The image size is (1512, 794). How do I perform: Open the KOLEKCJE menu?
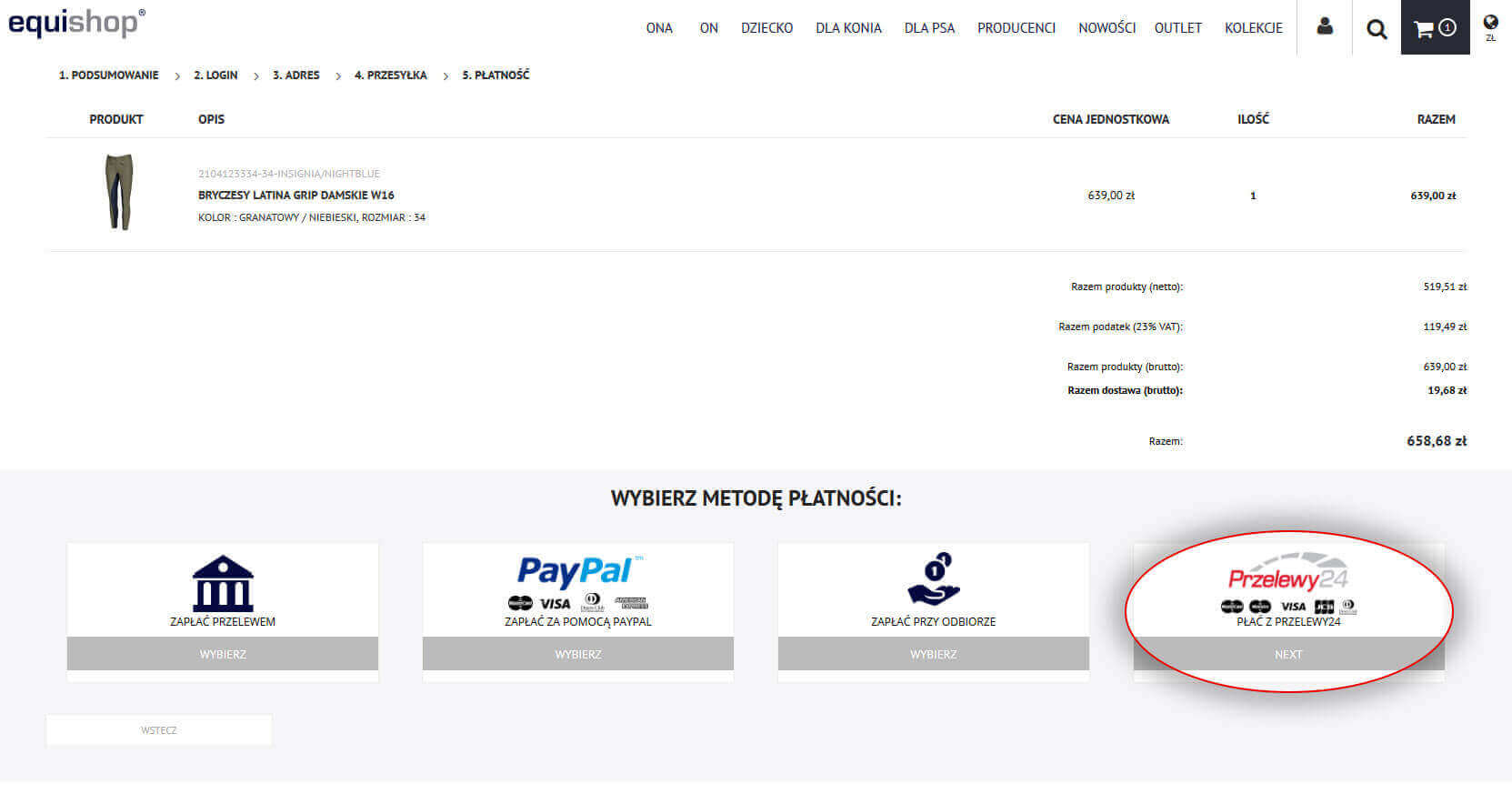coord(1253,28)
